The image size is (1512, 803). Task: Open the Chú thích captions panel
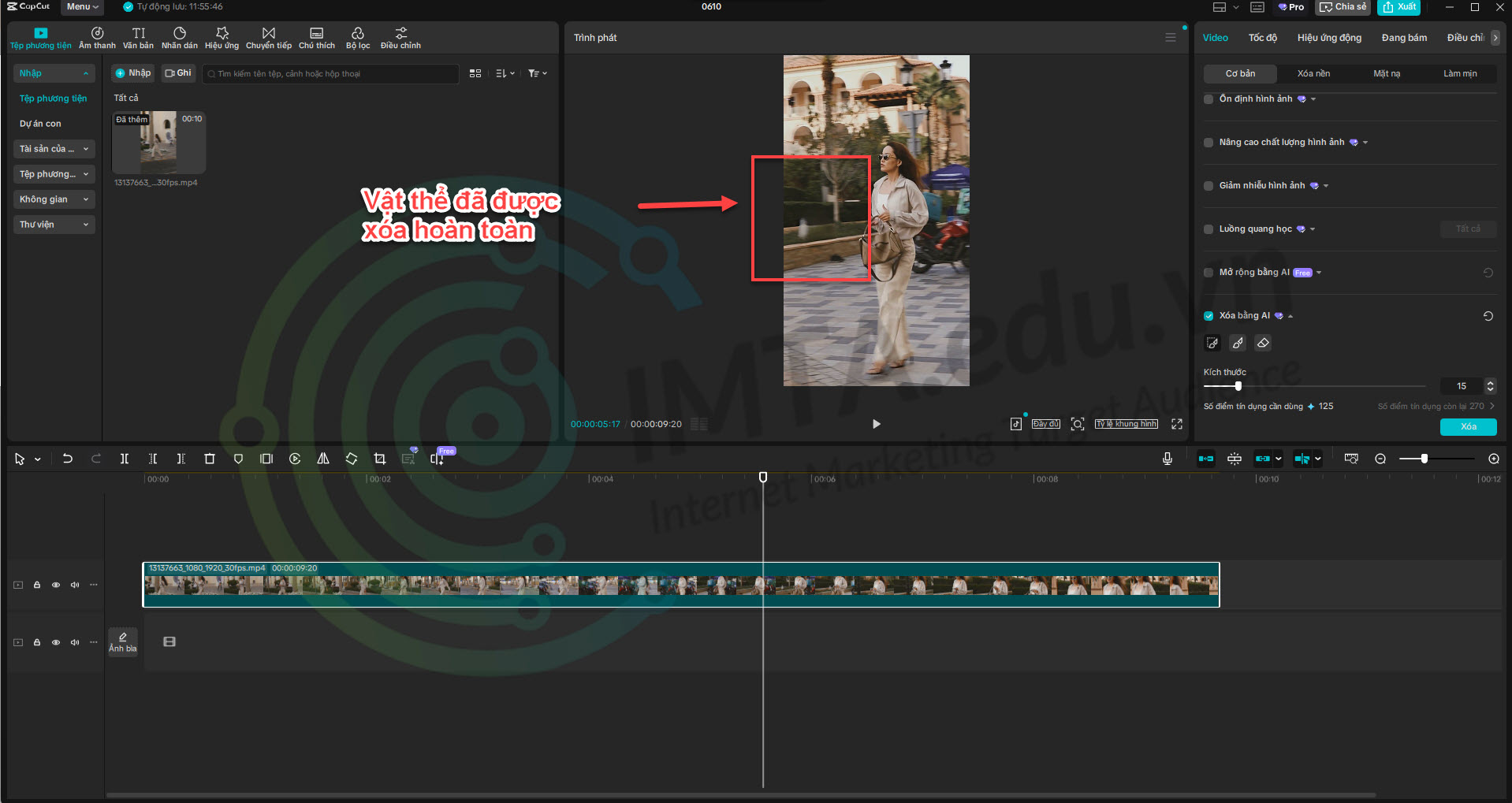[x=316, y=38]
